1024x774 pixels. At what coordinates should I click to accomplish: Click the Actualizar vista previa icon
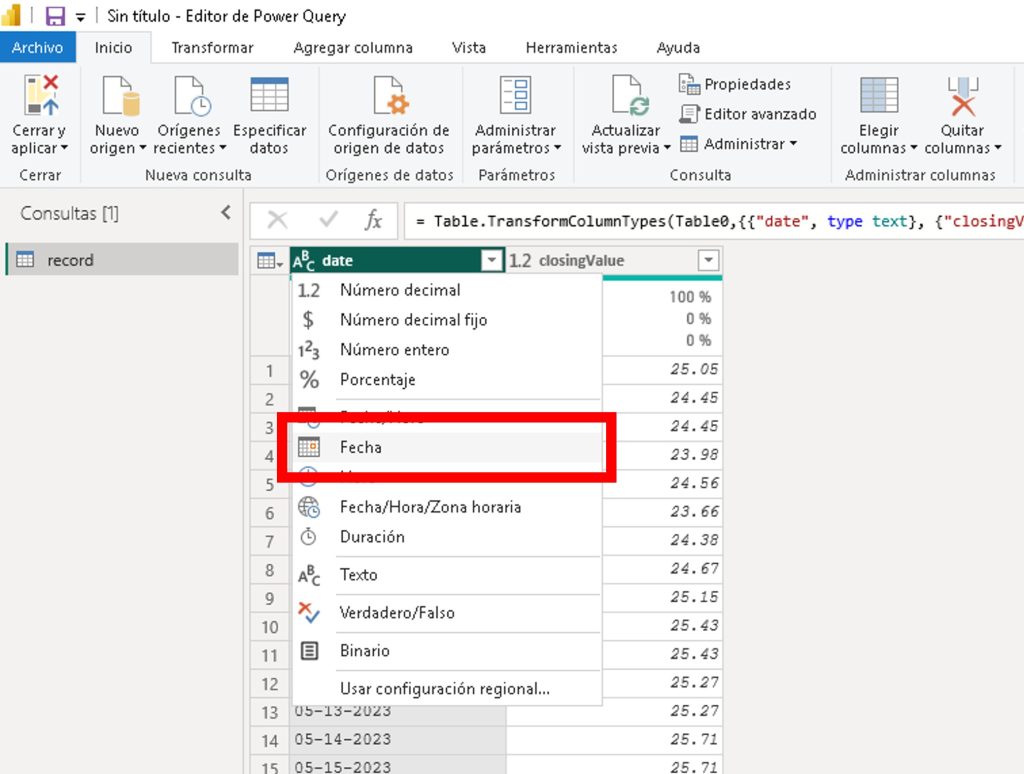[x=626, y=96]
